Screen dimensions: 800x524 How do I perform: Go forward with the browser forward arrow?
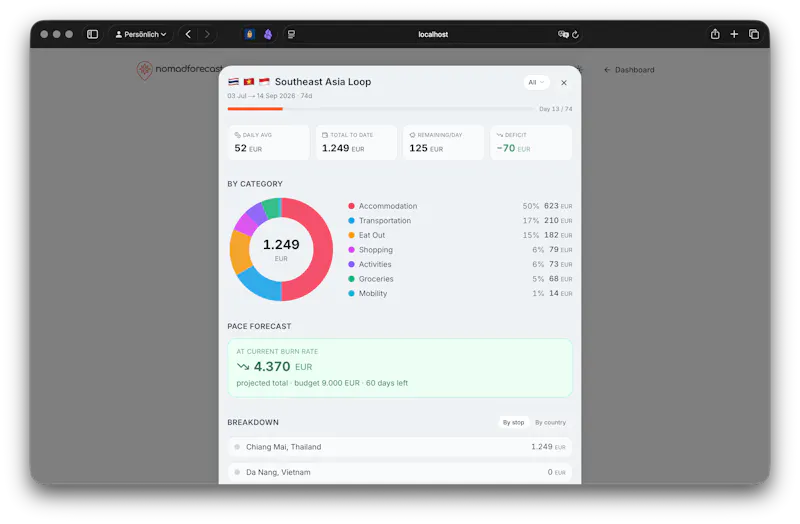(207, 34)
